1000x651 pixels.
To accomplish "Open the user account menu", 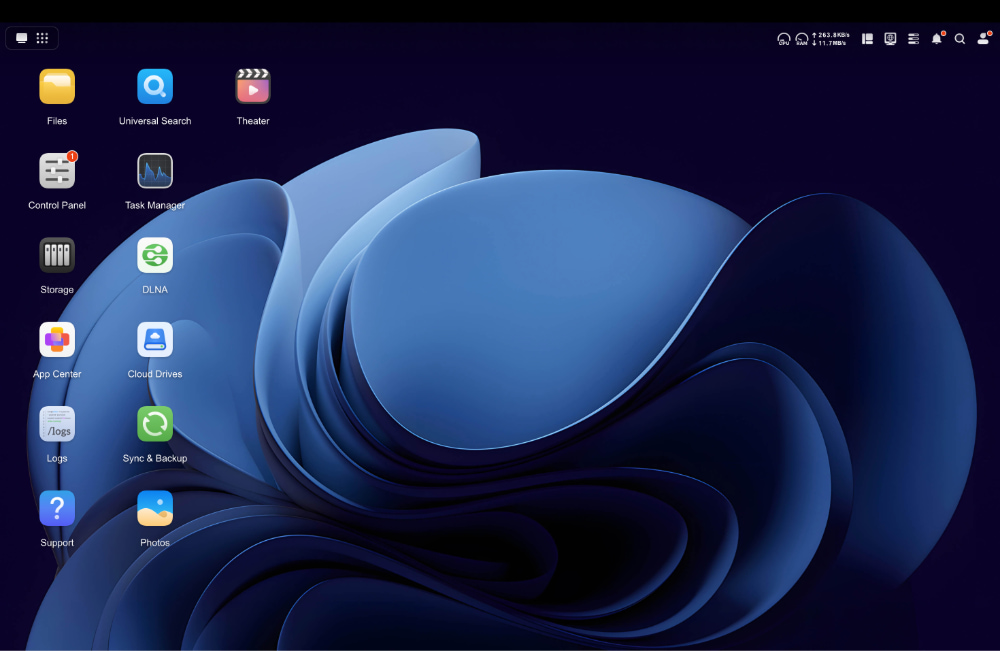I will 983,39.
